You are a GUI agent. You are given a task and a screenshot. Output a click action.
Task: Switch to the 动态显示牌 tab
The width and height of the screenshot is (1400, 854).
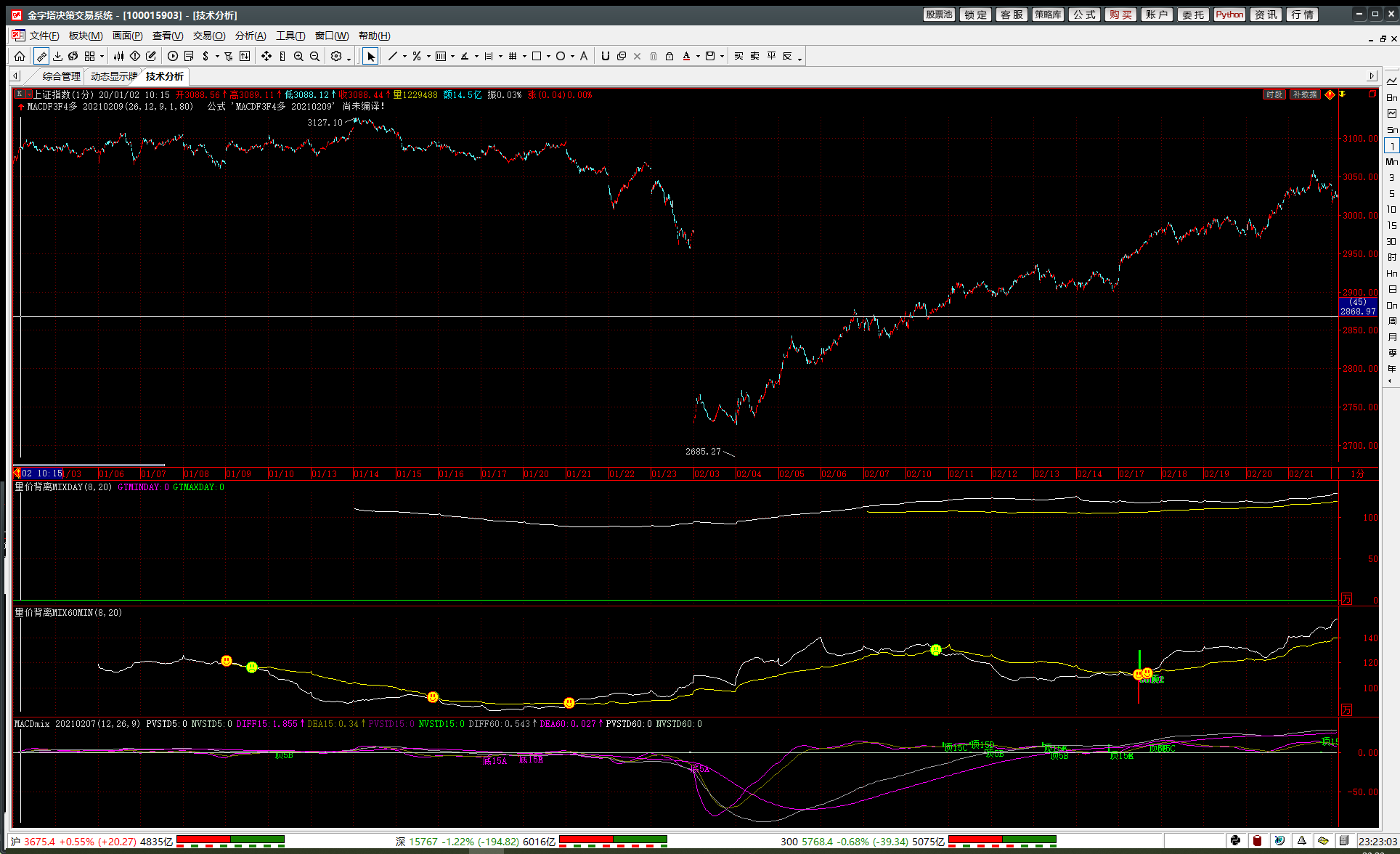tap(114, 76)
